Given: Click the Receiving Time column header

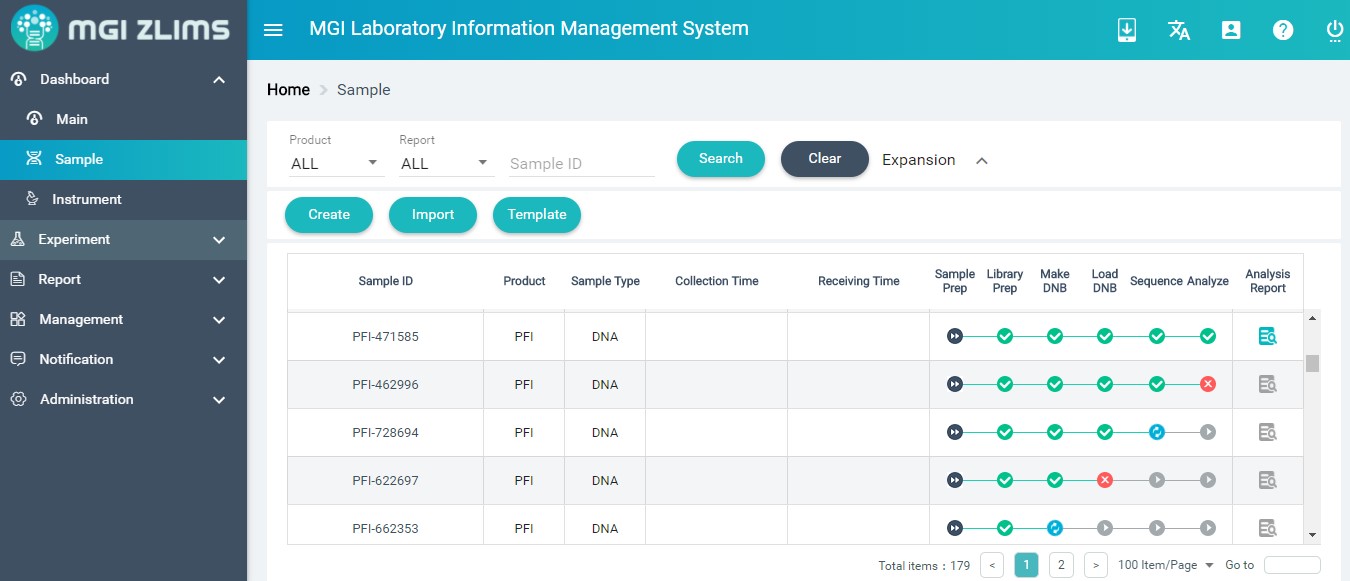Looking at the screenshot, I should click(x=859, y=281).
